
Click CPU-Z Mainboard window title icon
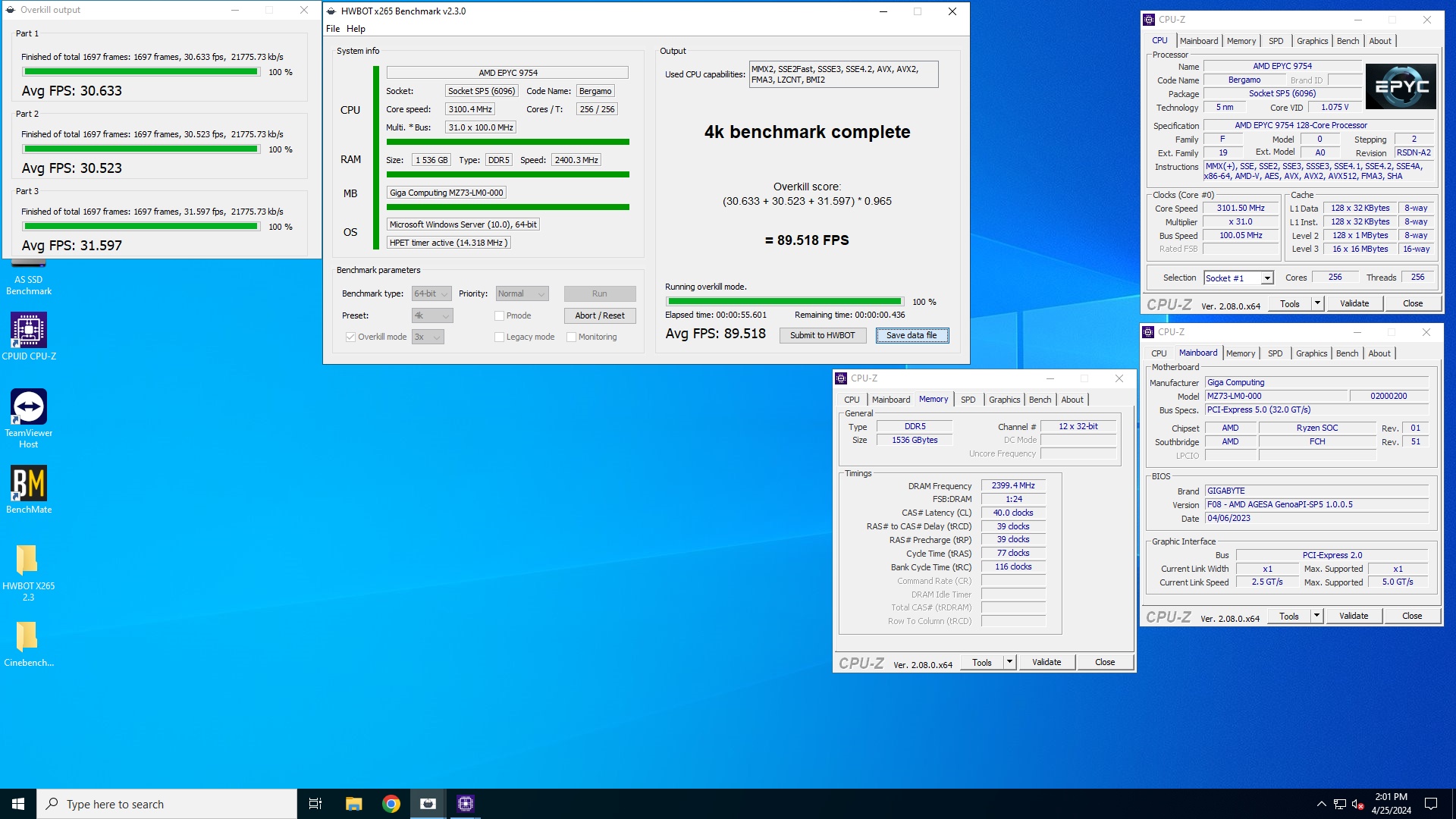(x=1148, y=332)
